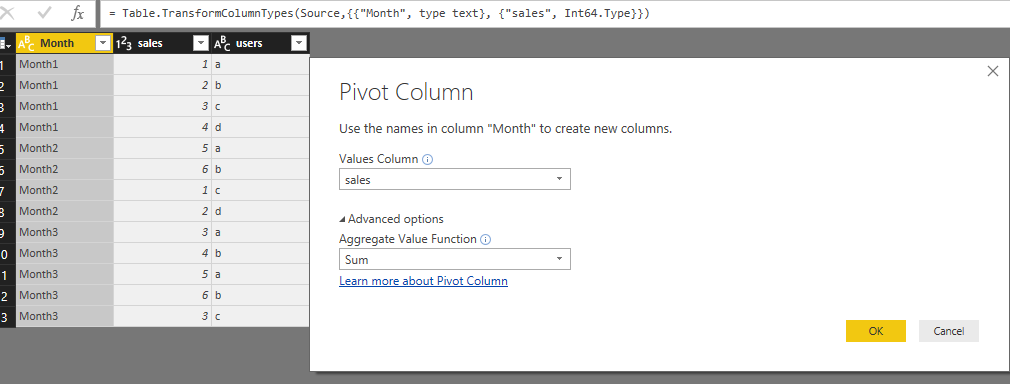Select the Month column header

pos(65,43)
